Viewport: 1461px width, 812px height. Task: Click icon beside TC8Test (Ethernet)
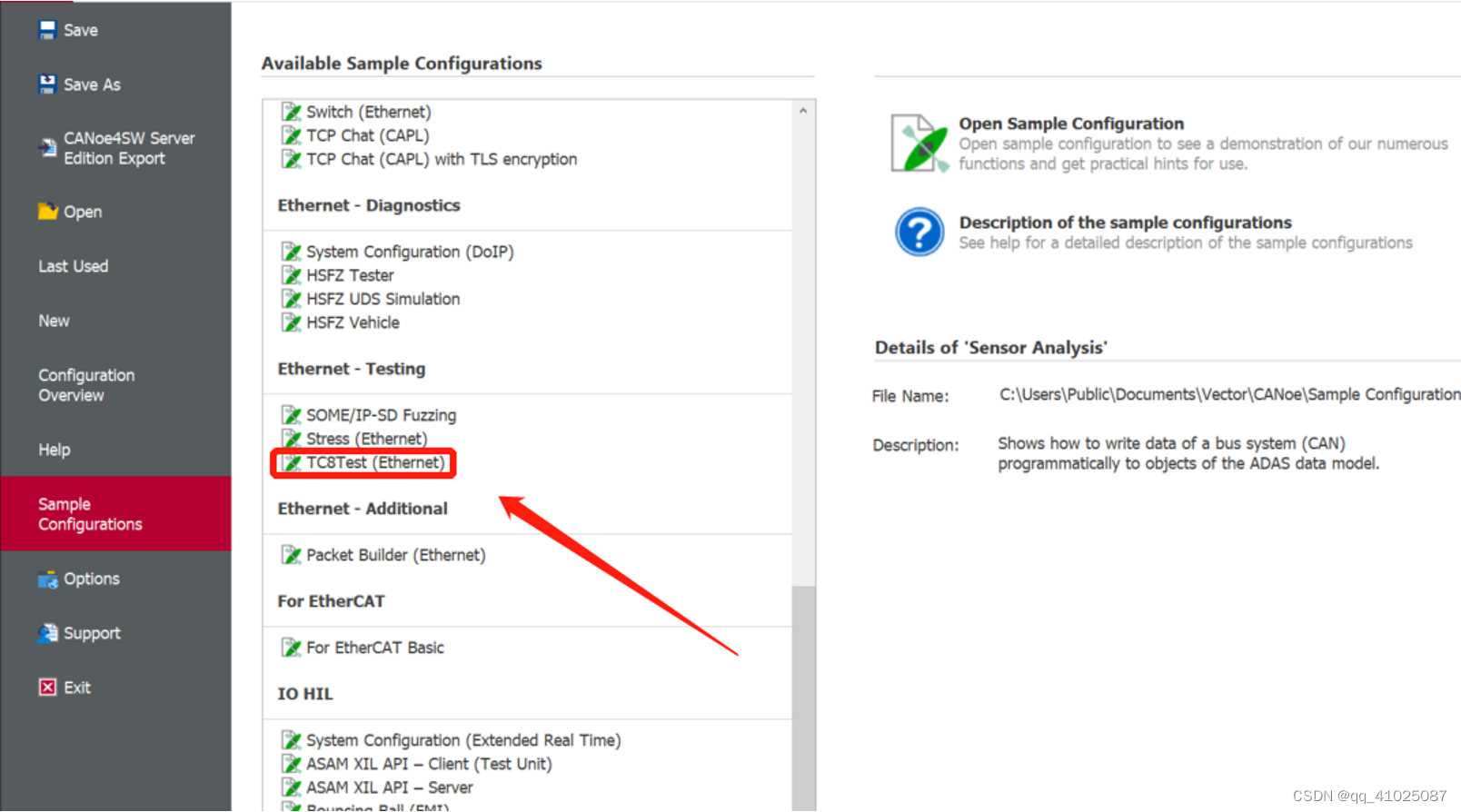click(x=292, y=463)
